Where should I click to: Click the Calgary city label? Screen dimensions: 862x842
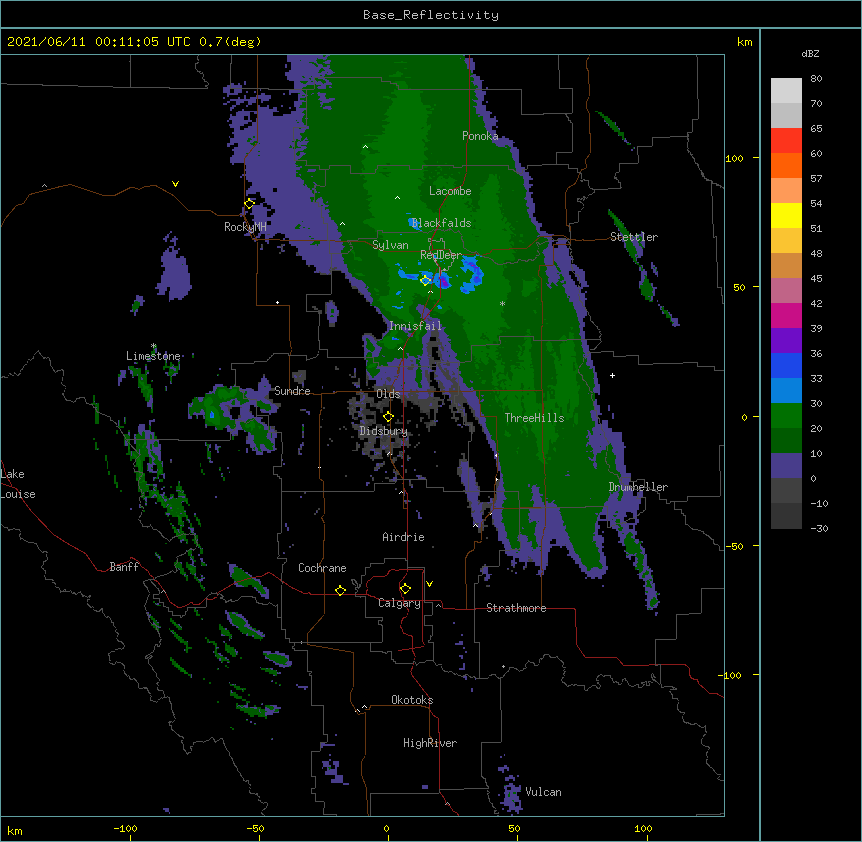[399, 603]
